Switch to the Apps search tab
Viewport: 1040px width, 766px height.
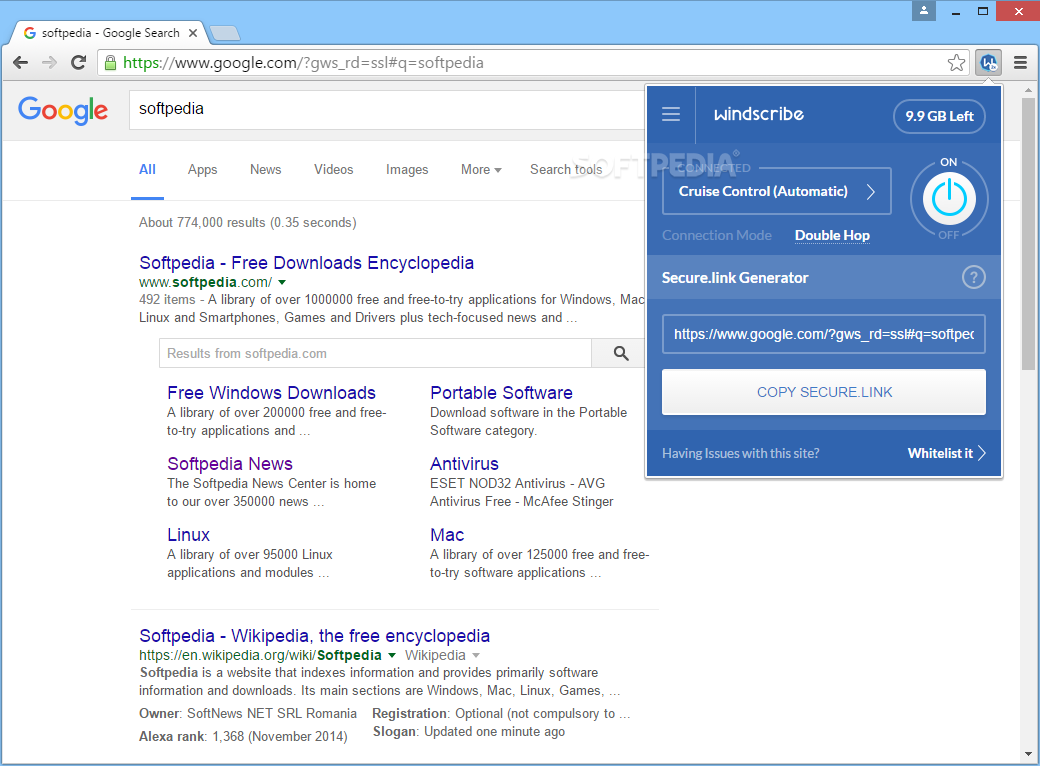[202, 170]
